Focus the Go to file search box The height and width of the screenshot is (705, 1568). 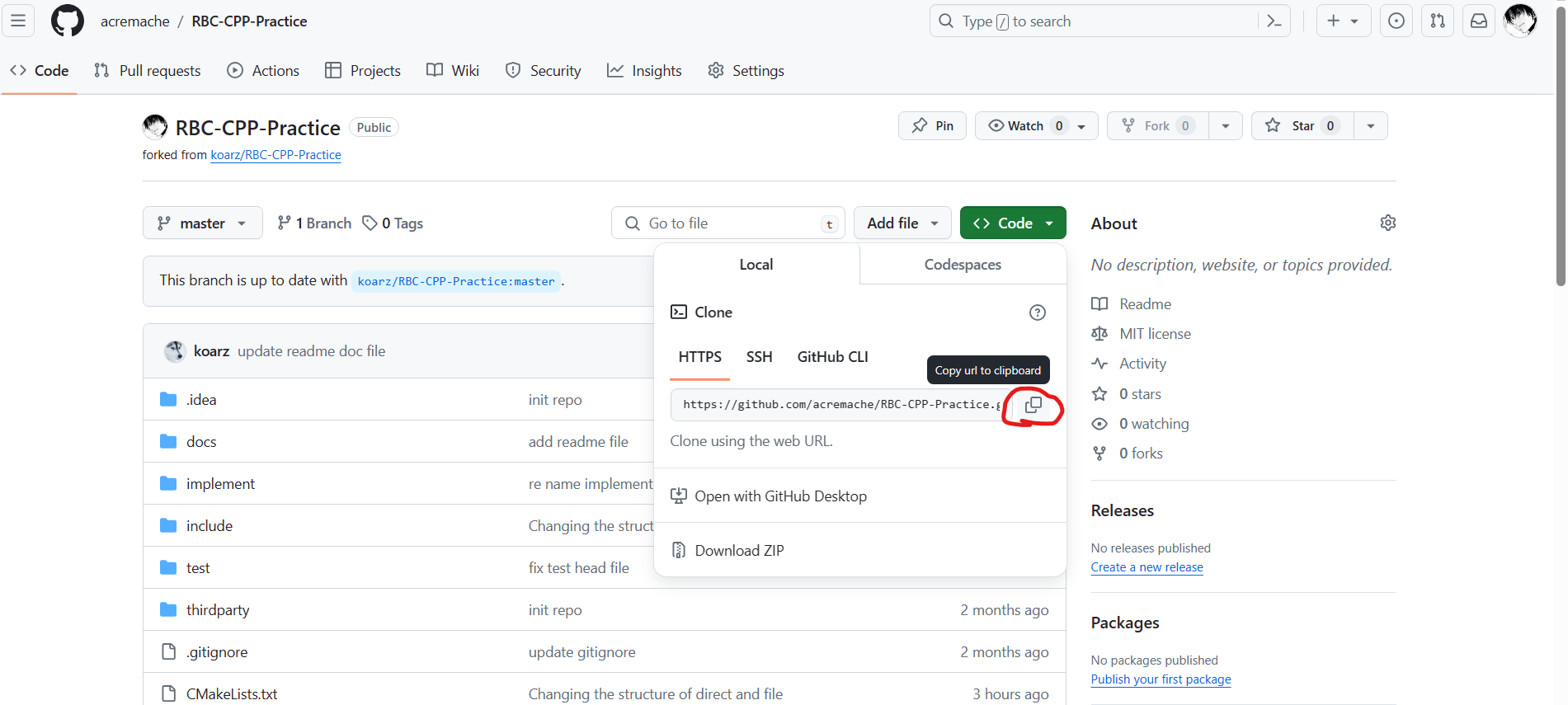click(728, 223)
